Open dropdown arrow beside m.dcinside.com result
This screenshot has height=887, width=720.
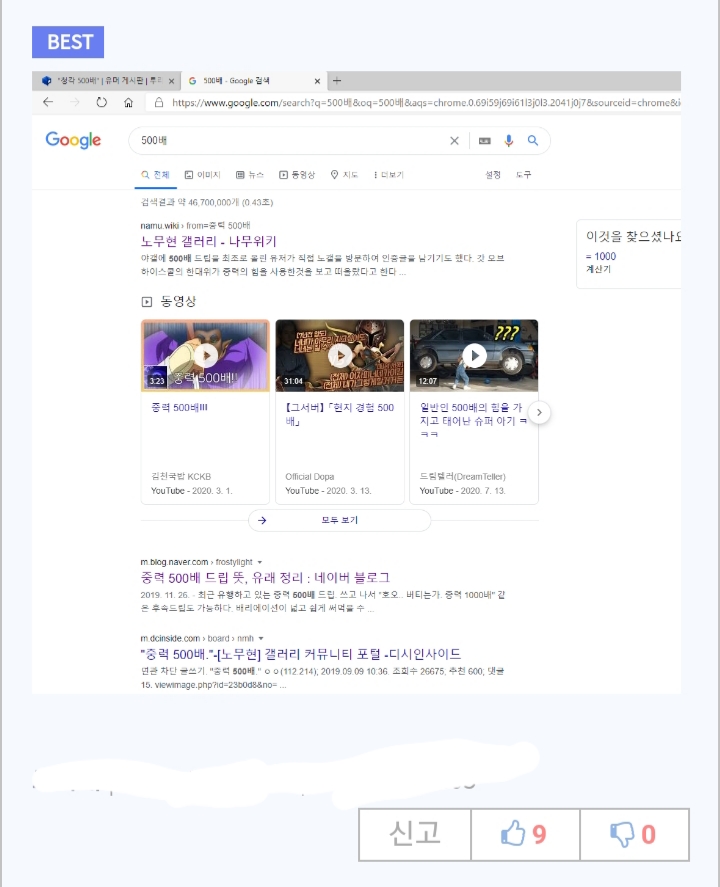click(x=261, y=638)
